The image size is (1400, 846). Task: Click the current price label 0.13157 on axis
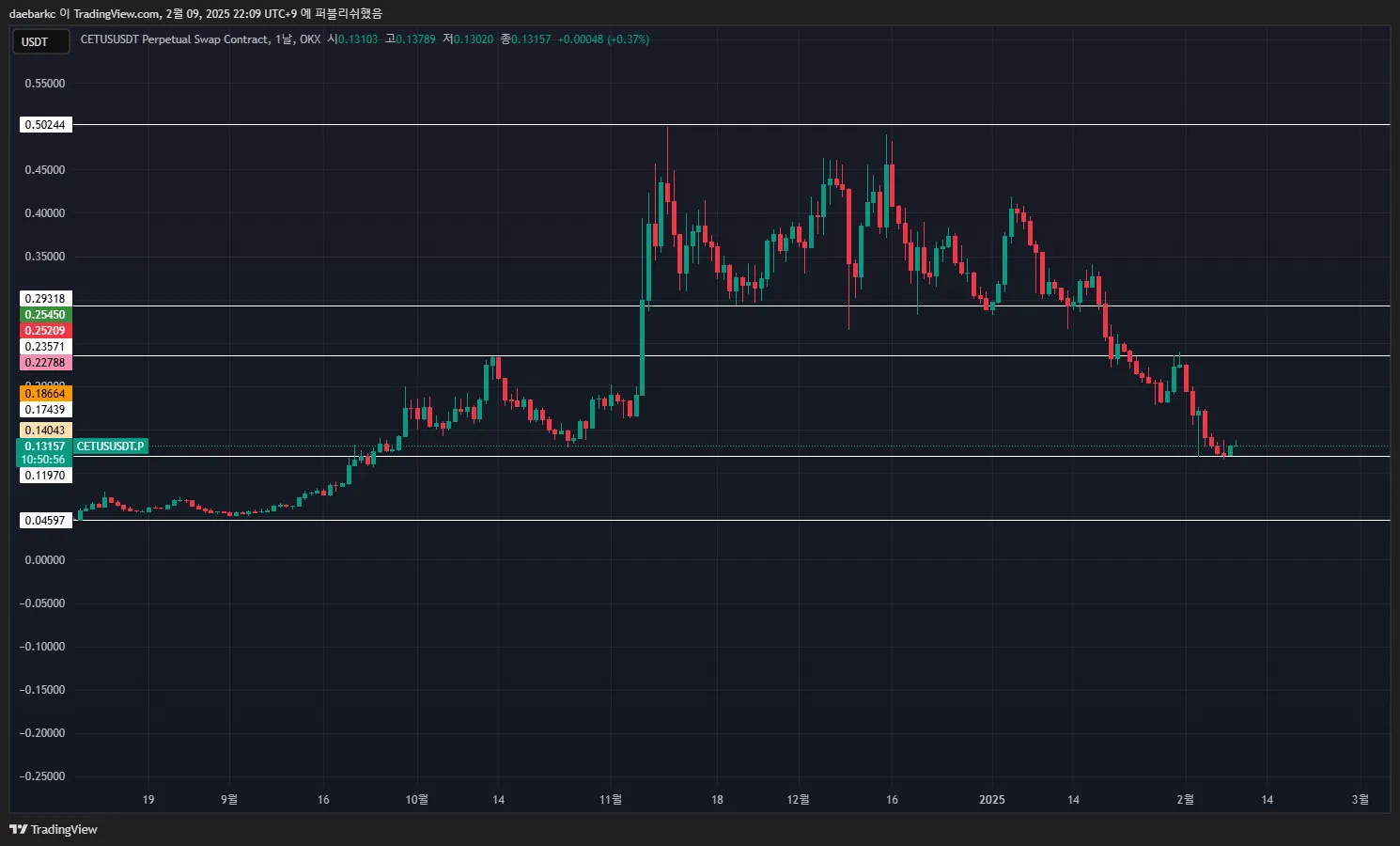tap(45, 446)
